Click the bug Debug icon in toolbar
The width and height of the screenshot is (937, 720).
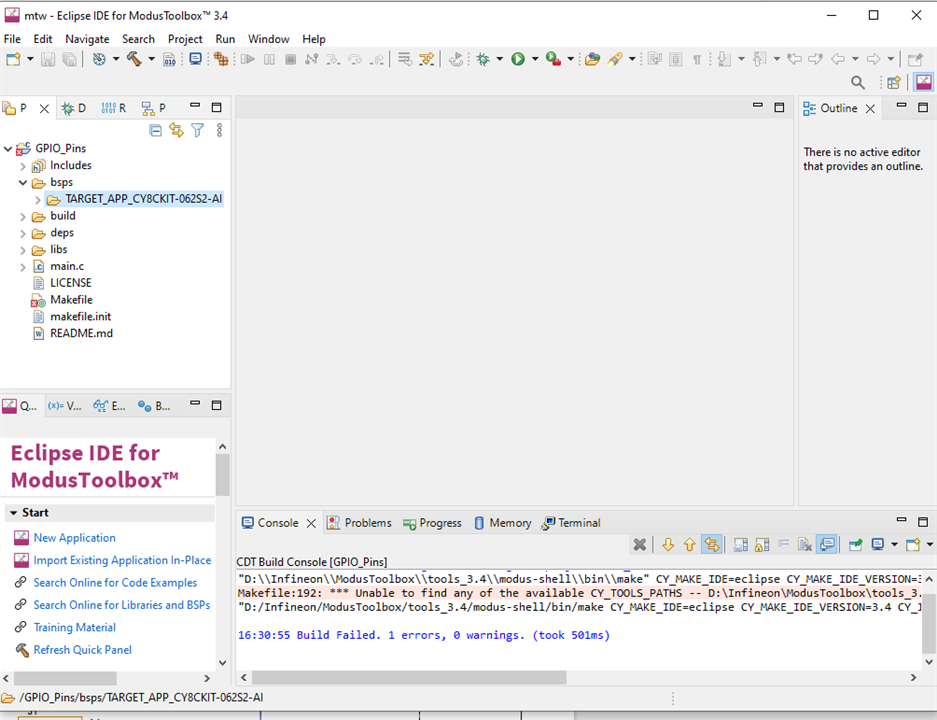tap(483, 59)
